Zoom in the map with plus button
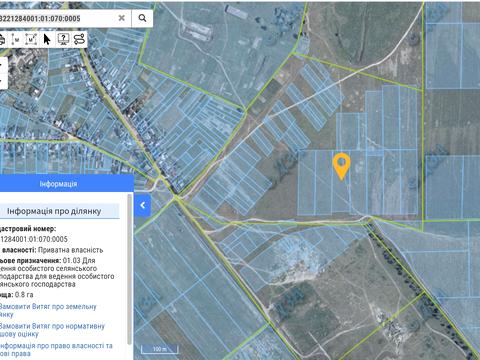The width and height of the screenshot is (480, 360). (x=3, y=64)
